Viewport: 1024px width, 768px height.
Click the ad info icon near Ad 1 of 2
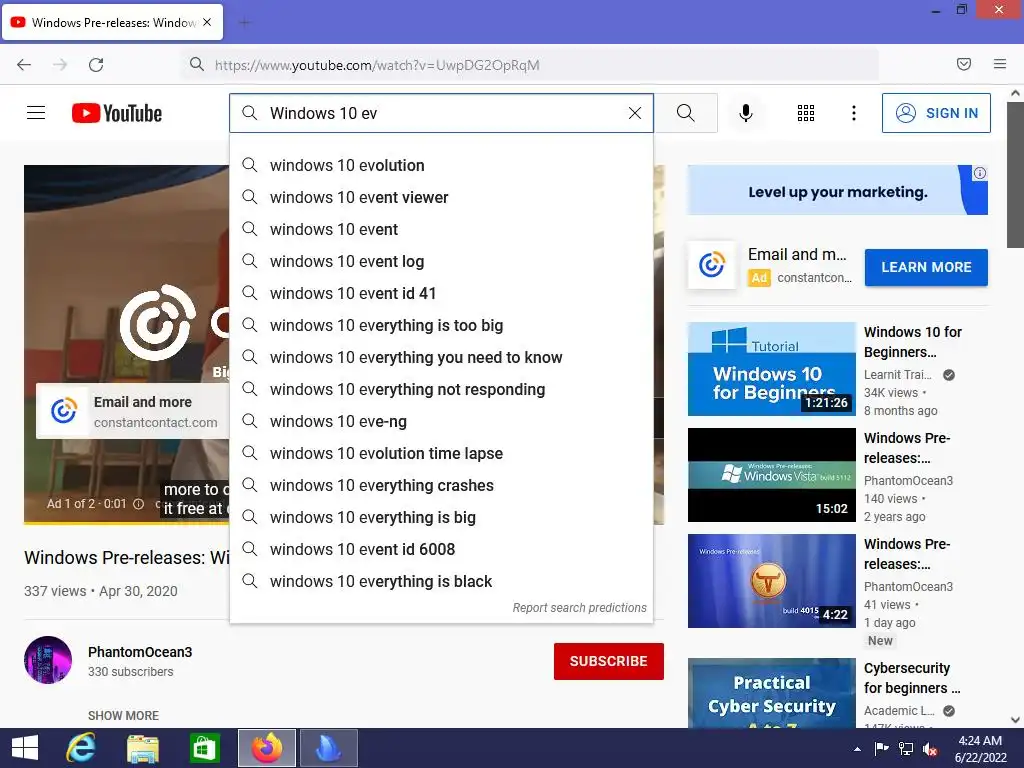click(138, 504)
